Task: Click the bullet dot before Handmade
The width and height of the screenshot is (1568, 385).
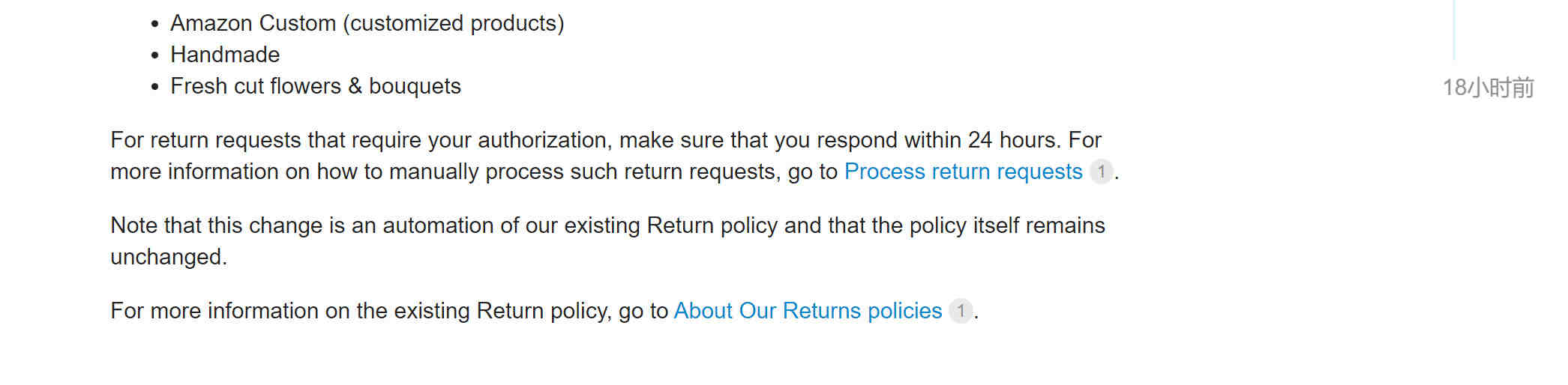Action: pyautogui.click(x=155, y=55)
